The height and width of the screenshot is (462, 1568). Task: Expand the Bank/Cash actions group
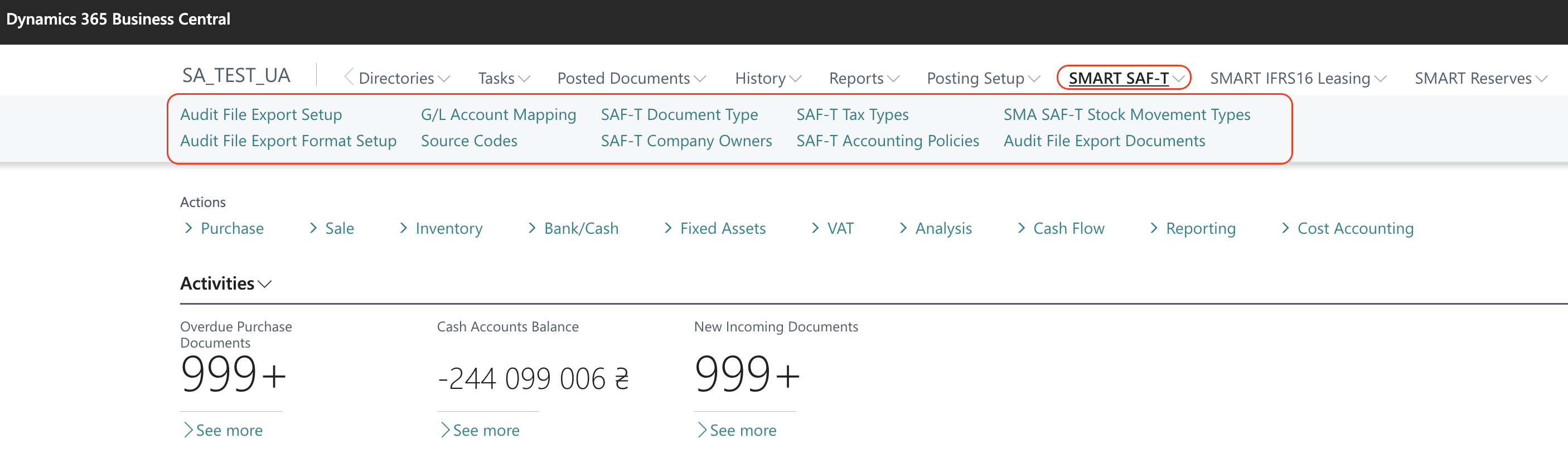click(x=573, y=228)
